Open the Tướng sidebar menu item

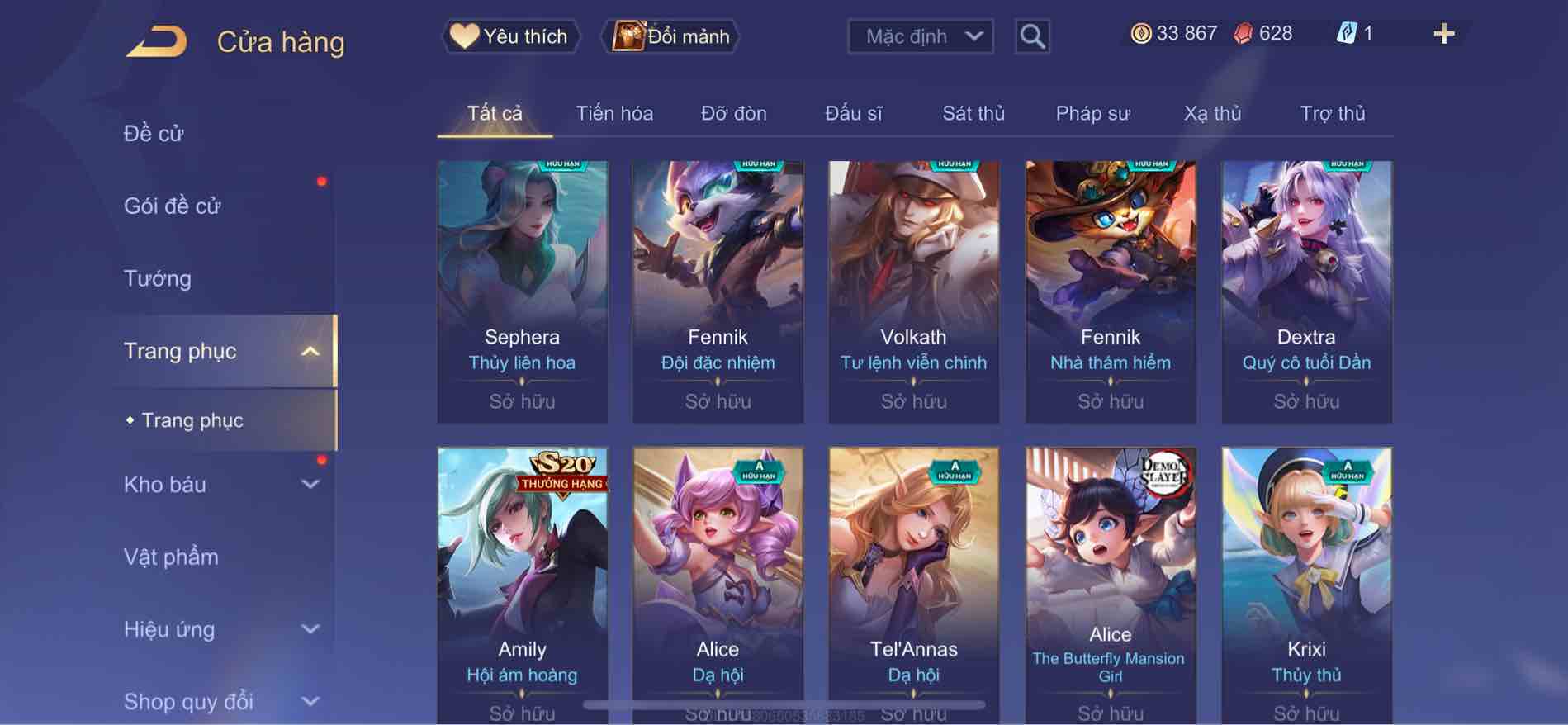[x=158, y=278]
